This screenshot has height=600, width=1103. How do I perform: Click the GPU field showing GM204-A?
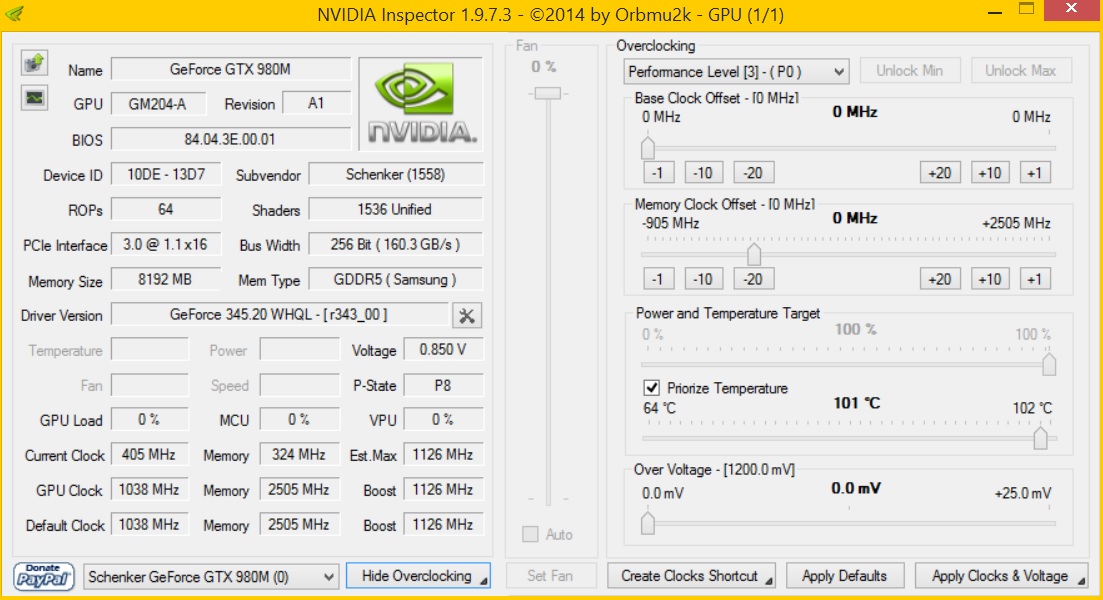coord(158,104)
